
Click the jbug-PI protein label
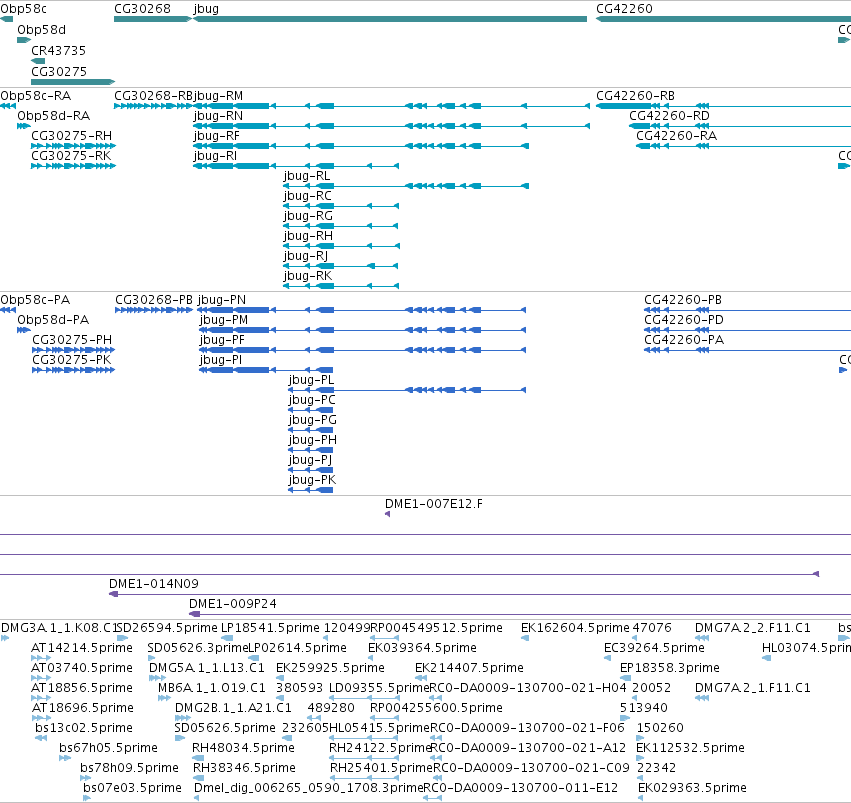tap(221, 360)
